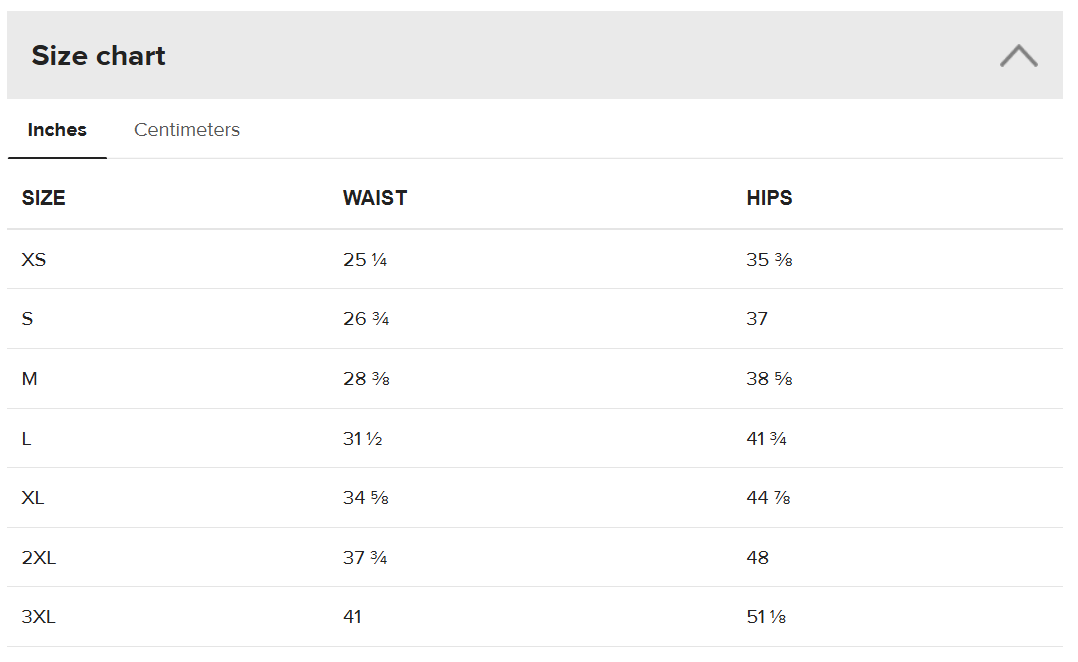The height and width of the screenshot is (662, 1078).
Task: Click the M size row label
Action: (x=29, y=379)
